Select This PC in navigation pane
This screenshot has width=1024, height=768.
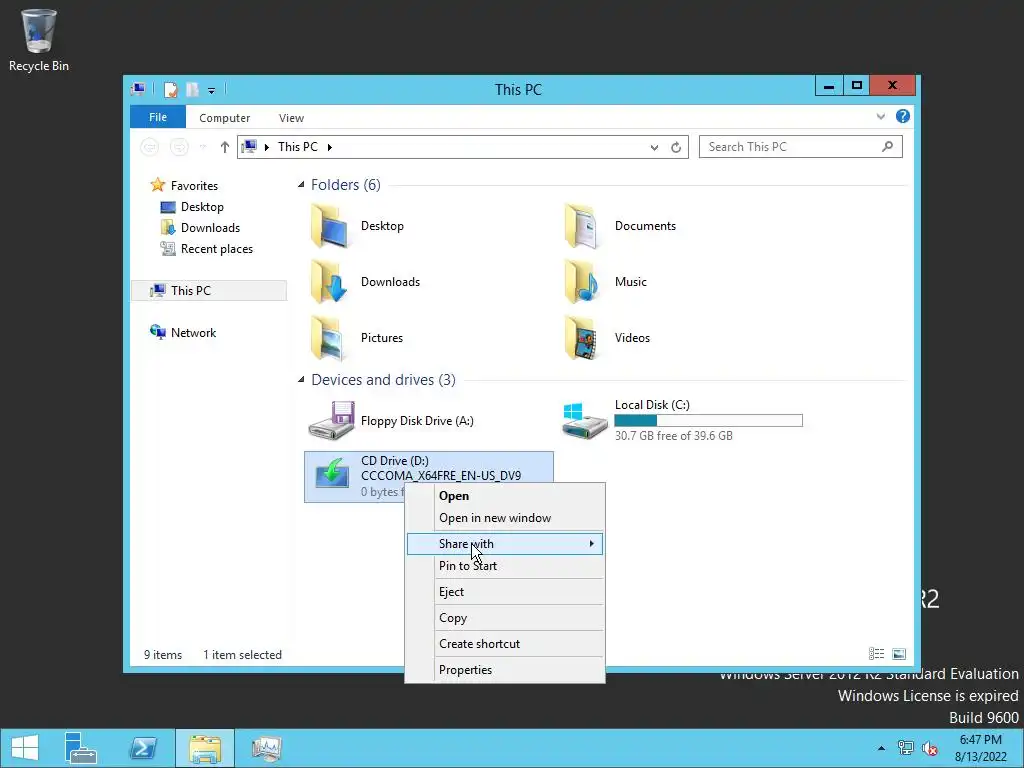pos(209,291)
